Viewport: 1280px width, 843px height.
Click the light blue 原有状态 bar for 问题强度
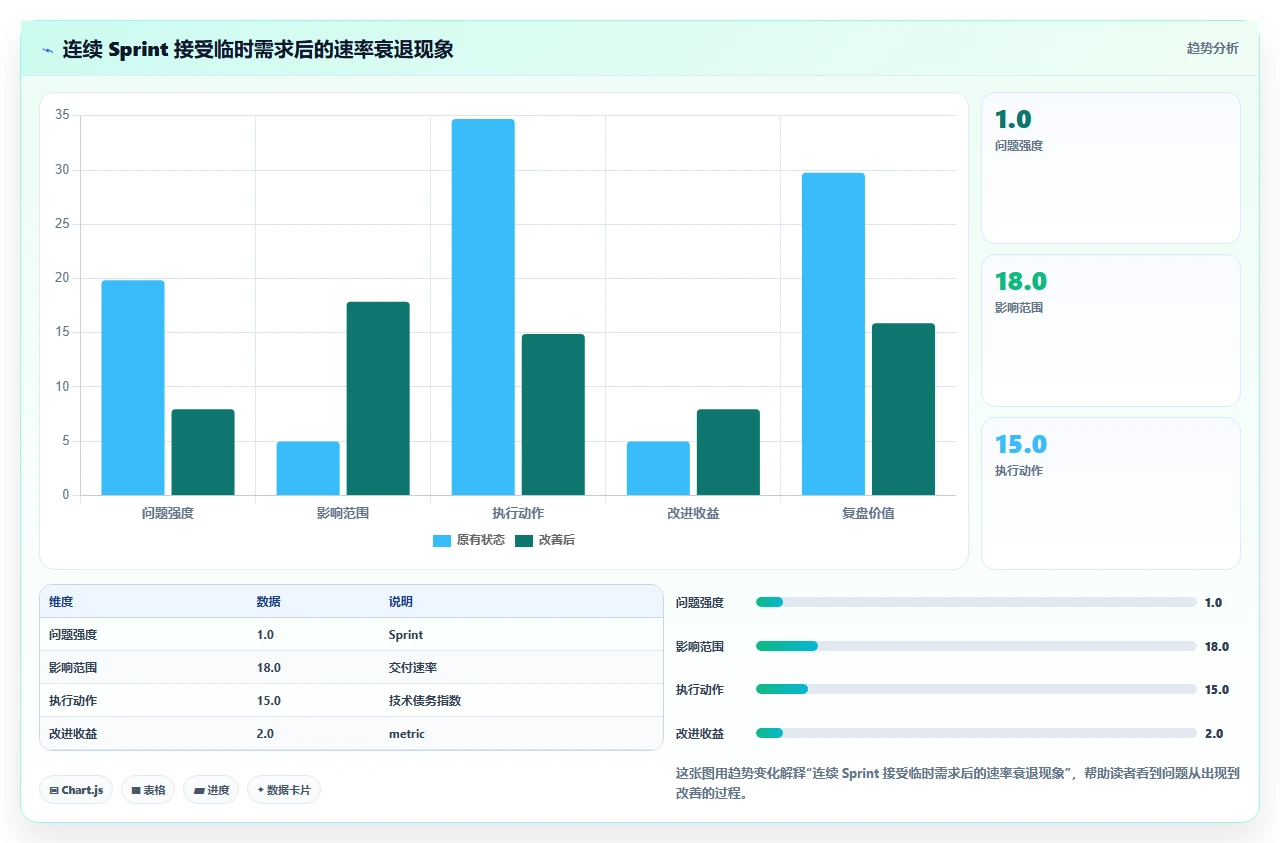pos(133,388)
